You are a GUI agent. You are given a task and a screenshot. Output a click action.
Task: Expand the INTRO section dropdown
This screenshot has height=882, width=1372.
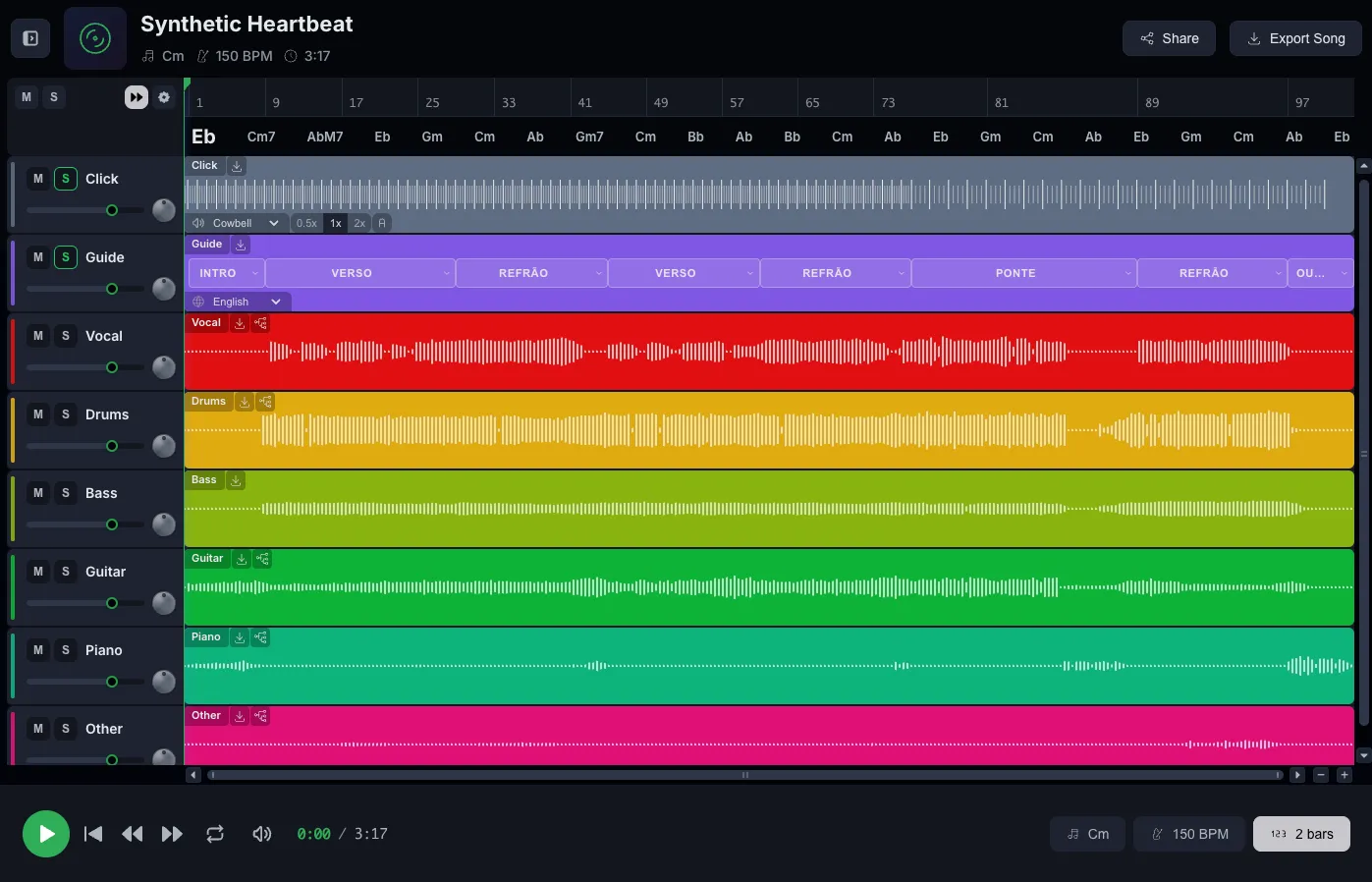point(255,273)
